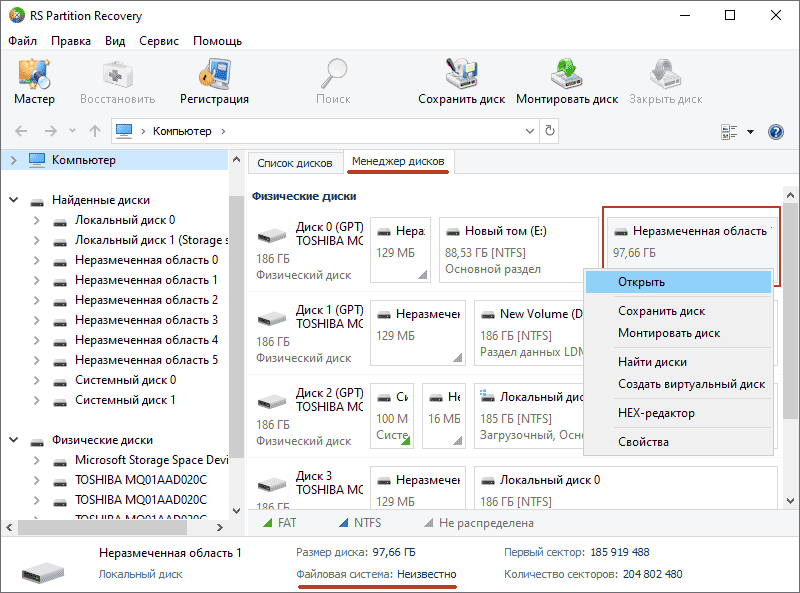
Task: Refresh the address bar location
Action: click(549, 131)
